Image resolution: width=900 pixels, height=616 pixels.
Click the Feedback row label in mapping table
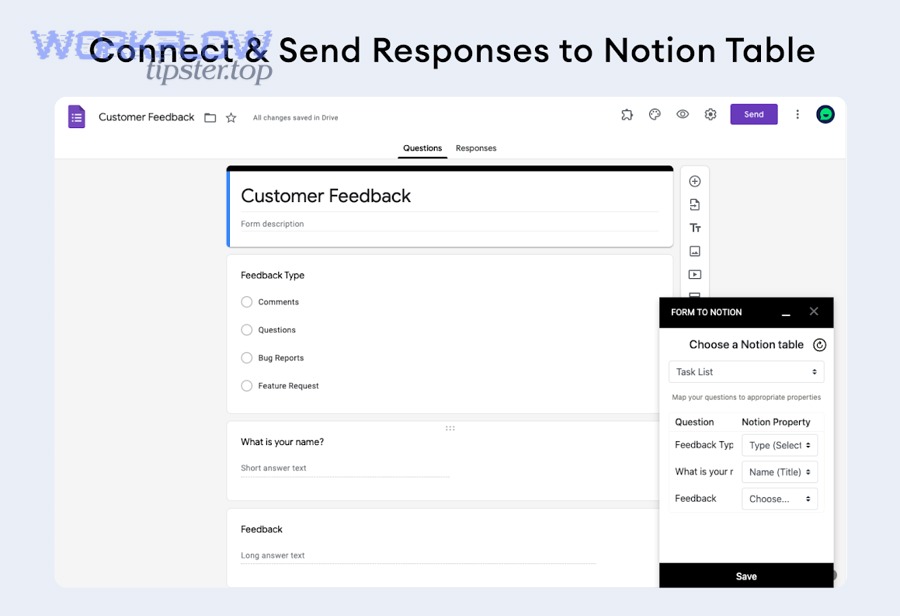pyautogui.click(x=696, y=498)
